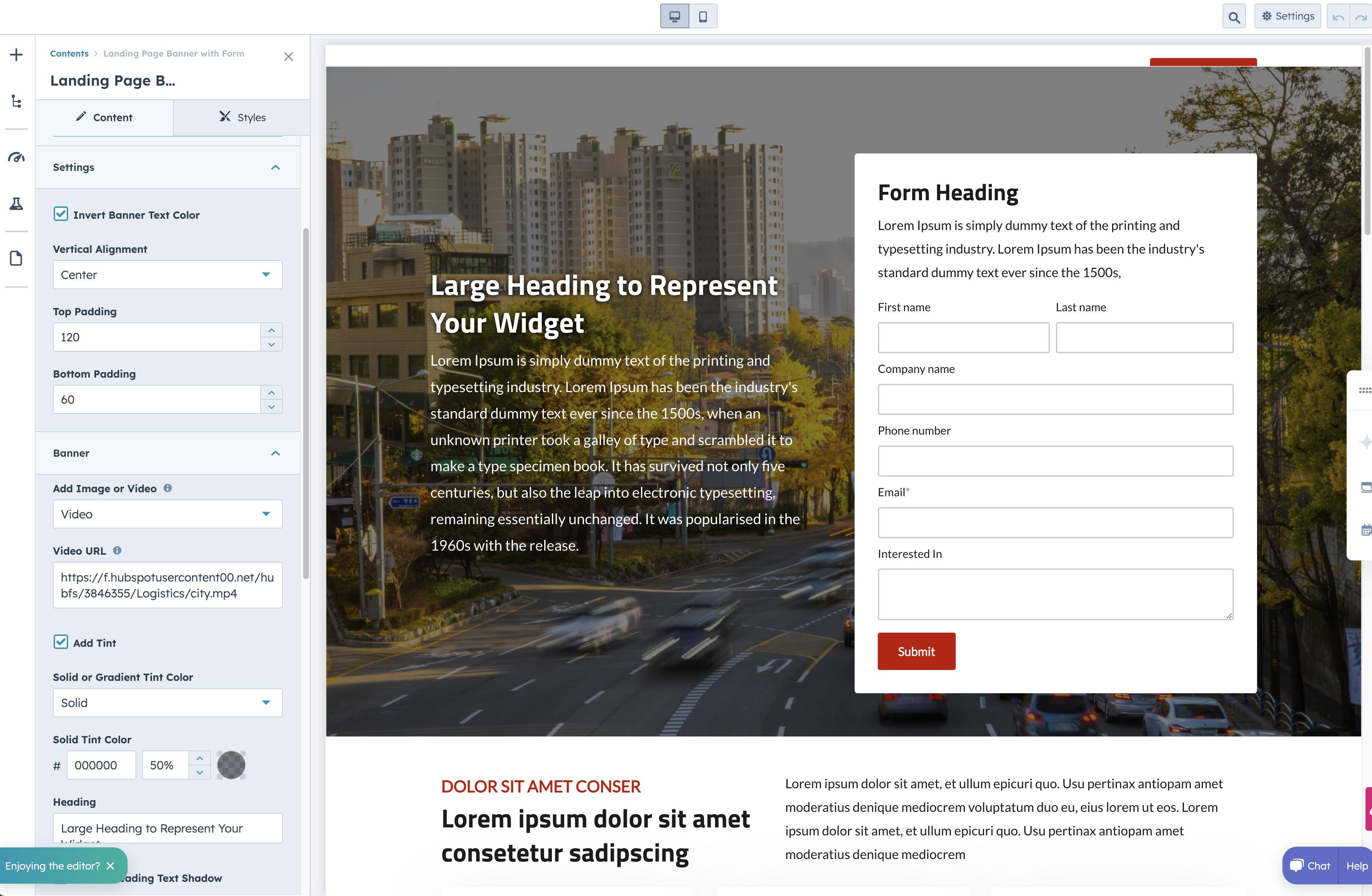Decrease tint opacity percentage
Screen dimensions: 1372x896
(x=199, y=773)
